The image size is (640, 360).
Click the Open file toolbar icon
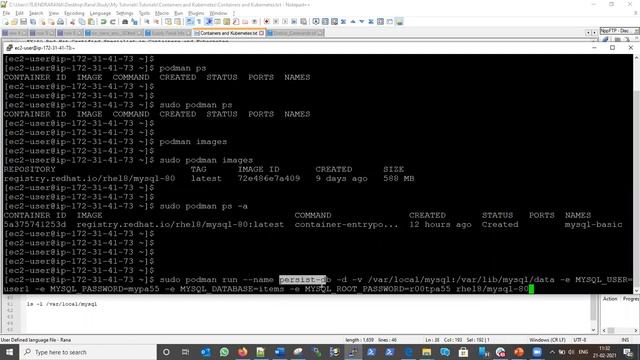tap(14, 22)
